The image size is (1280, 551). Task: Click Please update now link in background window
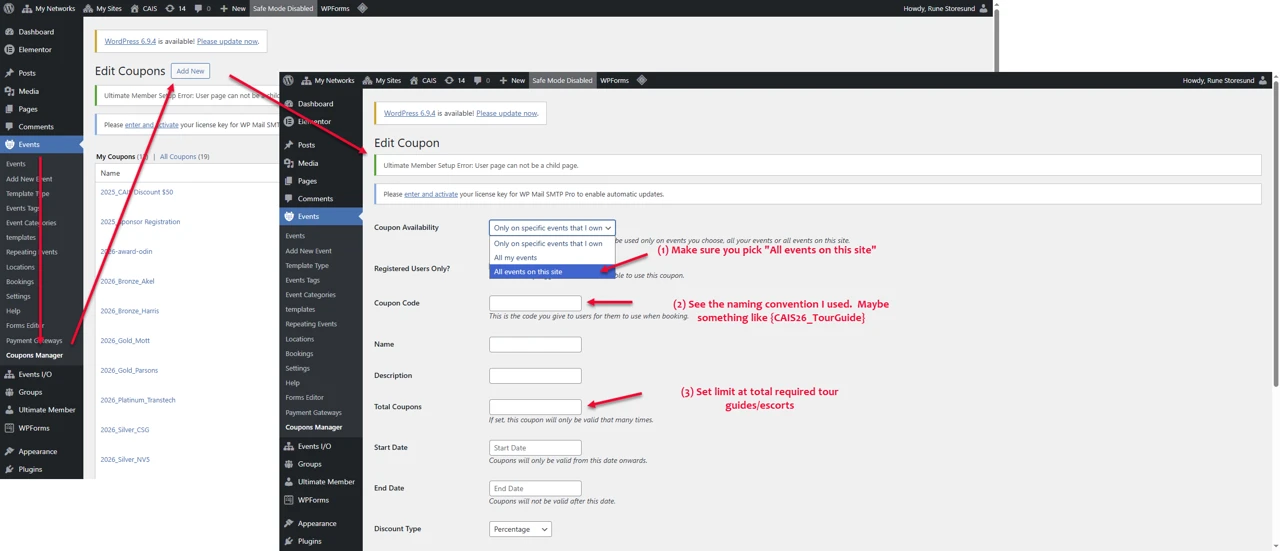pos(227,41)
